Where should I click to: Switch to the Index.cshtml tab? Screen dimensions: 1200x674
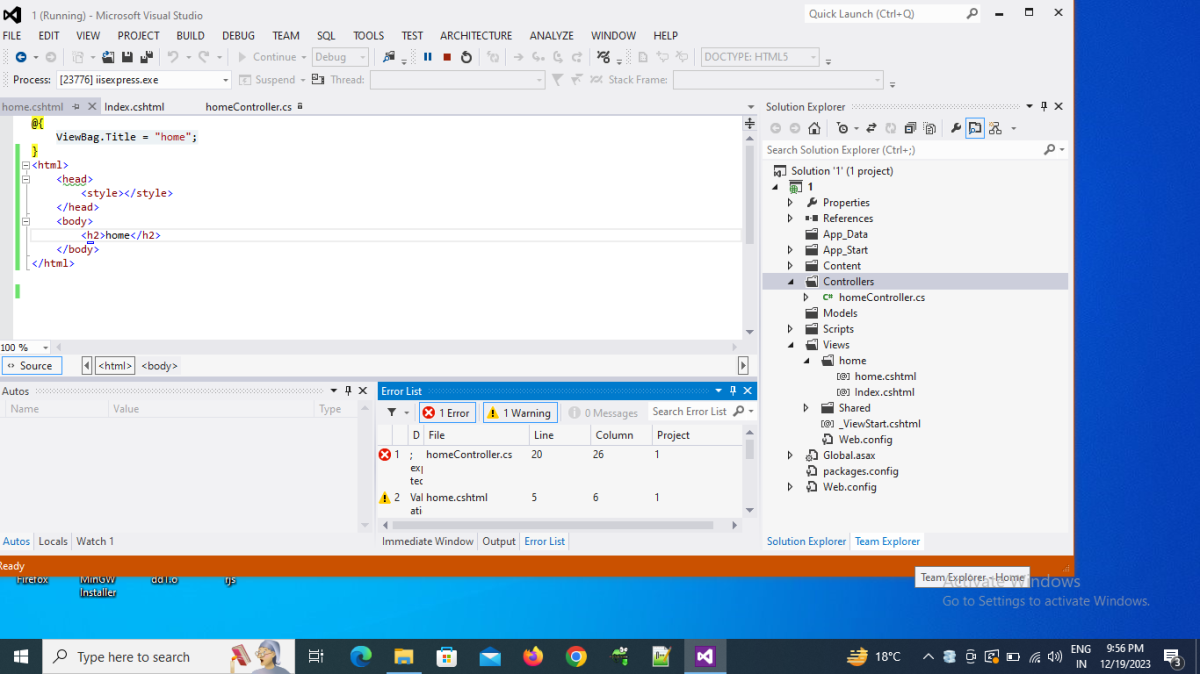(134, 106)
